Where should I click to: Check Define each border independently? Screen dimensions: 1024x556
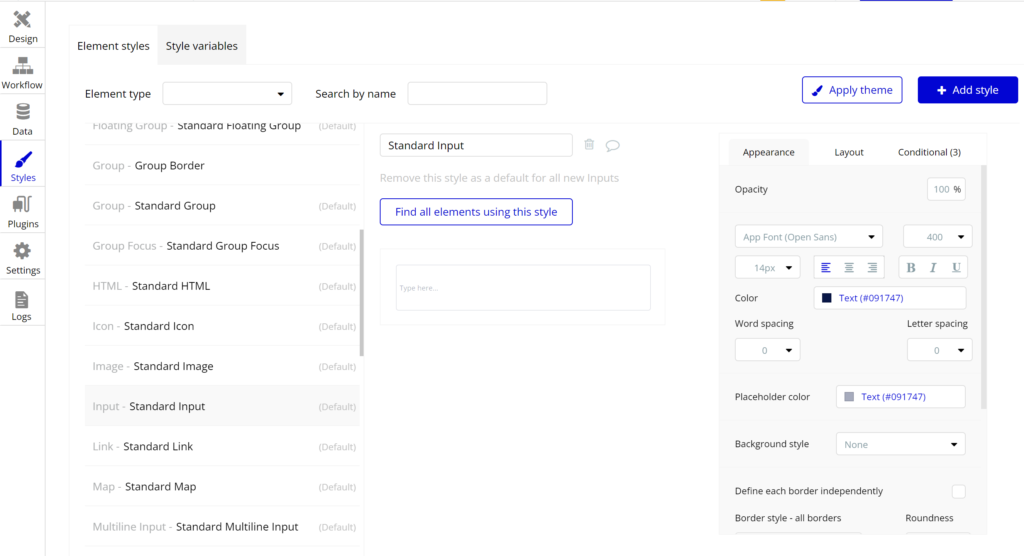958,491
